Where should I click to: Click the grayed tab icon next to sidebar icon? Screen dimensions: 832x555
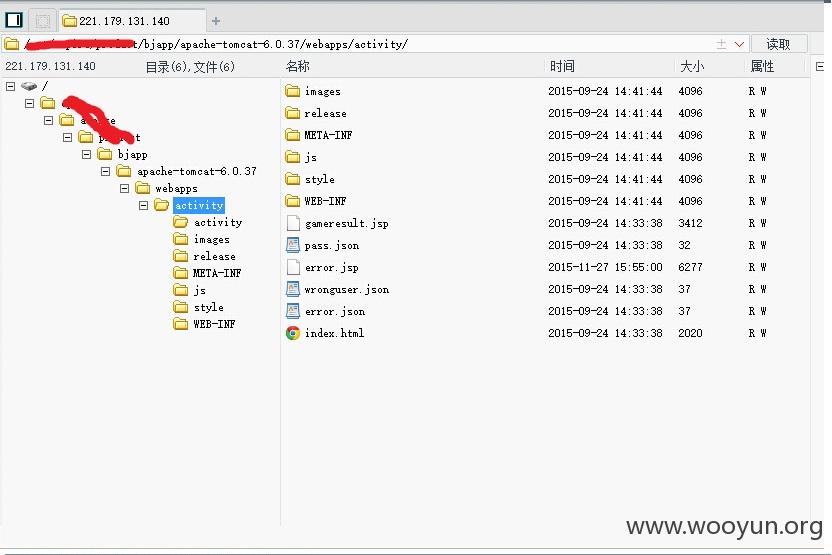pyautogui.click(x=42, y=21)
